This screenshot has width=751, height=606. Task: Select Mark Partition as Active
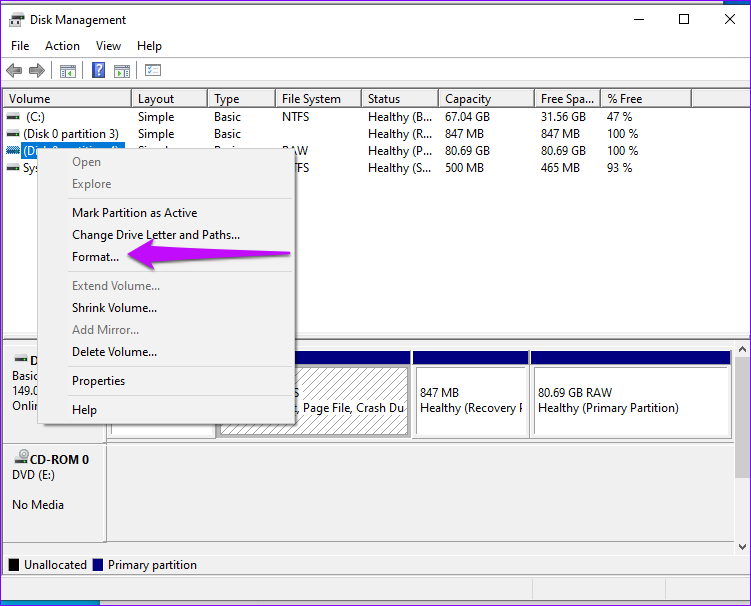pos(135,213)
